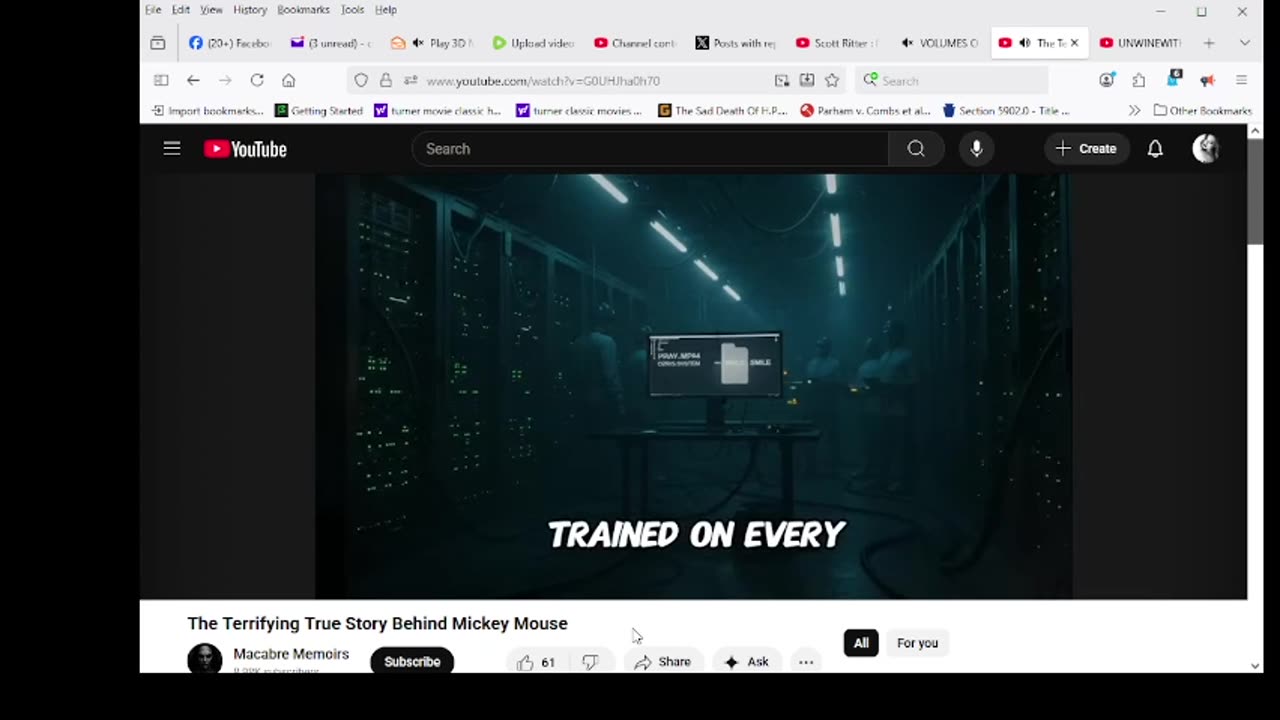Open the Firefox account icon in toolbar
Screen dimensions: 1280x720
tap(1107, 80)
